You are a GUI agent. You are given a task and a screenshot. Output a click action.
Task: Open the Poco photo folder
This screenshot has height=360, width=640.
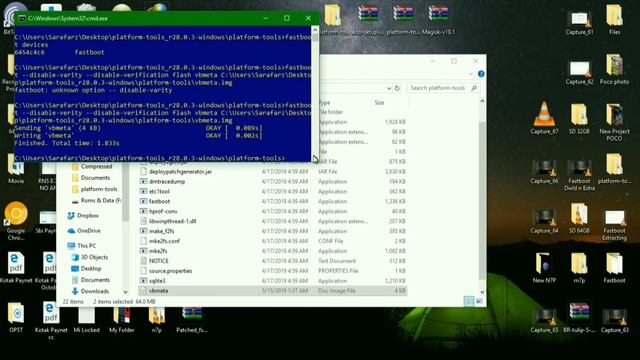tap(614, 69)
